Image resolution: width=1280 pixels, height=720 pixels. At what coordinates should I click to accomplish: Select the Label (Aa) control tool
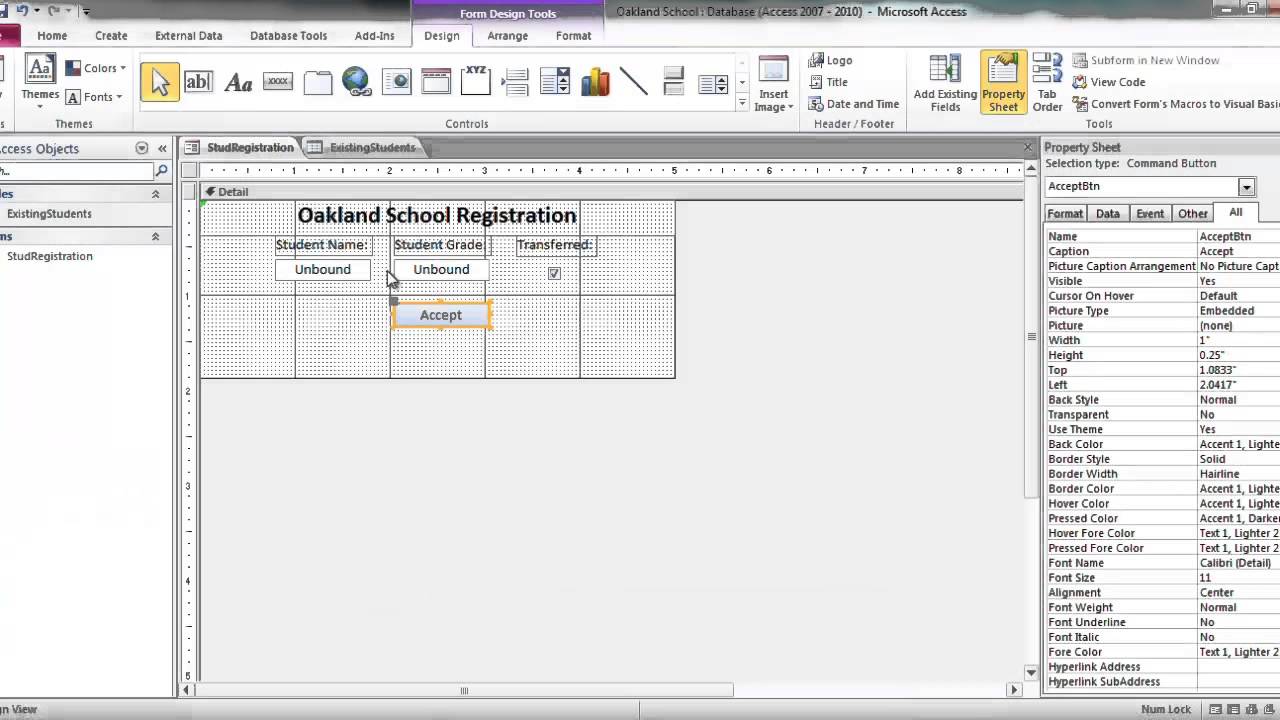point(238,82)
